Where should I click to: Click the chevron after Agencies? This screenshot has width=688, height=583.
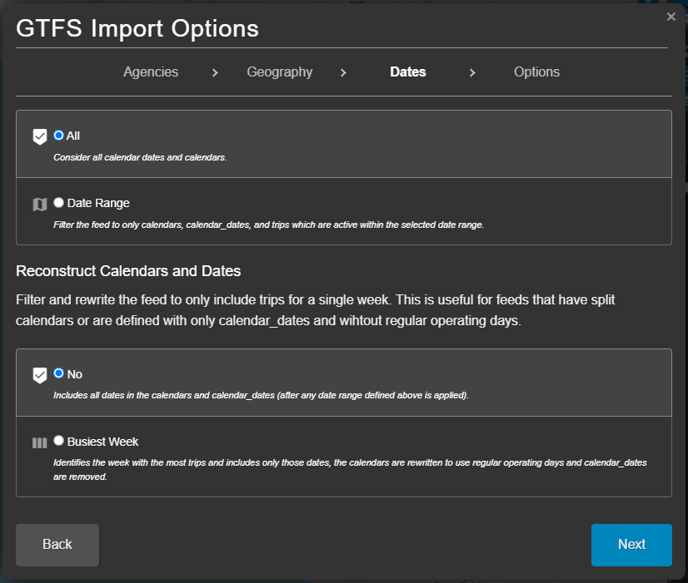coord(215,73)
